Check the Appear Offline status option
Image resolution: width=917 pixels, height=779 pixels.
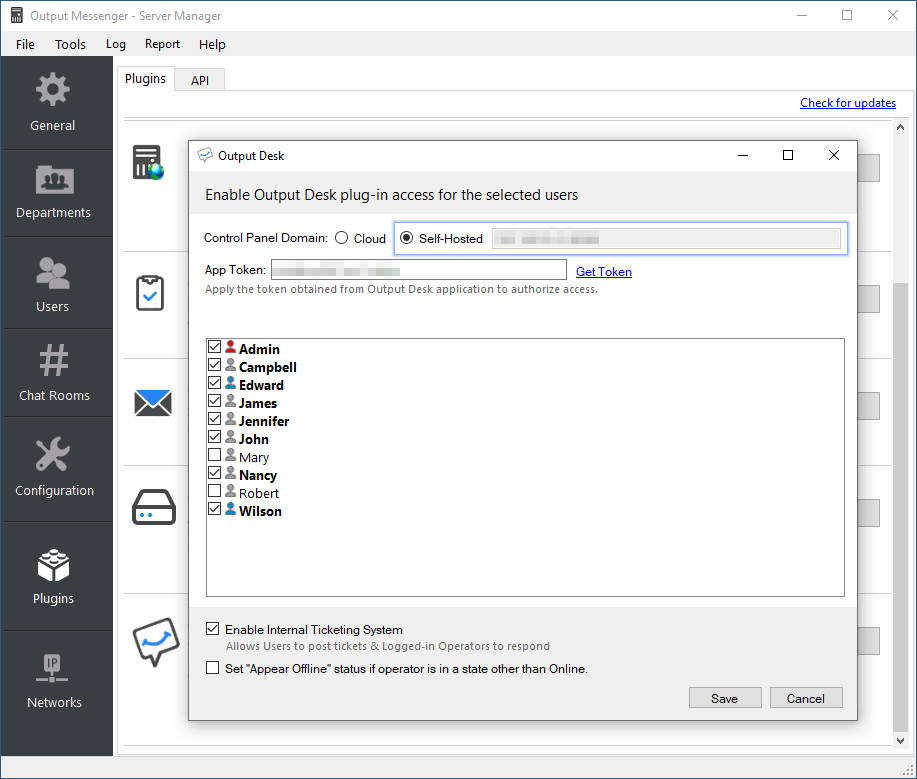[x=213, y=668]
